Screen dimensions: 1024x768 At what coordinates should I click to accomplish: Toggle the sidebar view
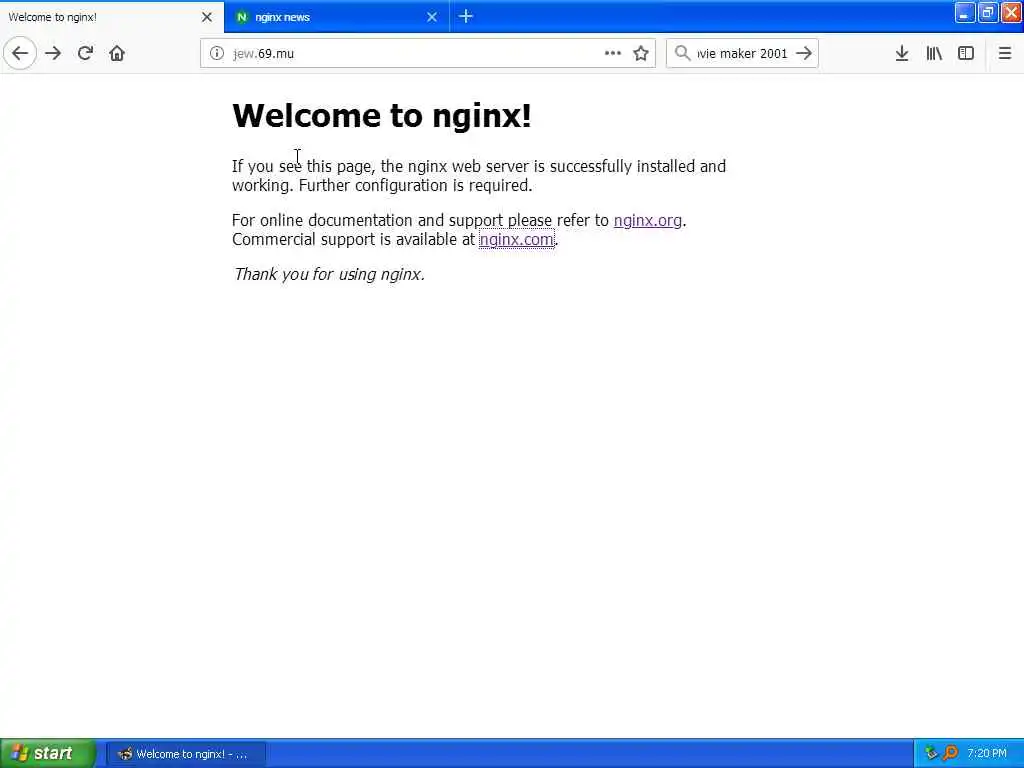[966, 53]
